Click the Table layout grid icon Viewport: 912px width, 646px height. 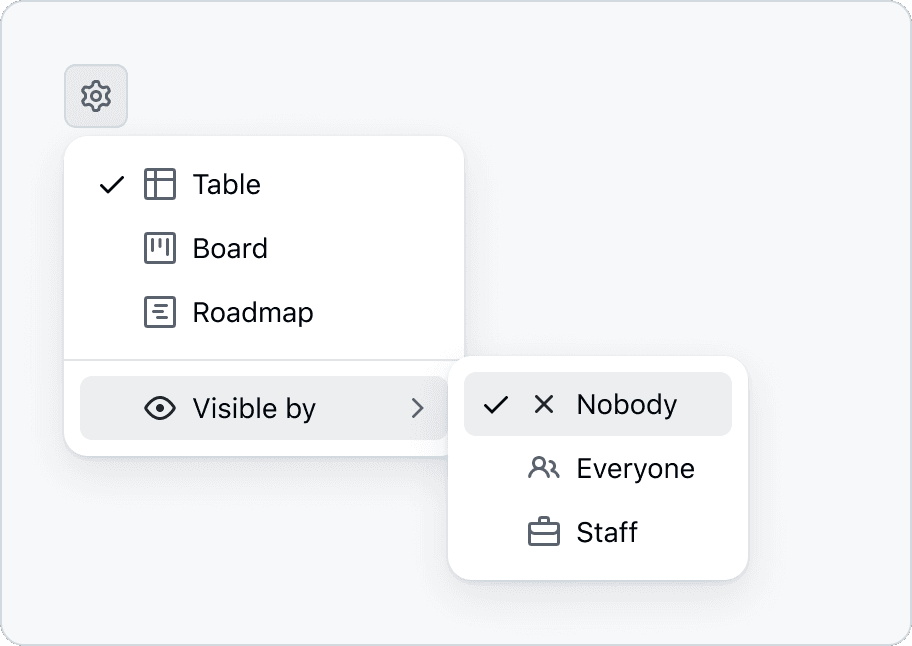[x=160, y=184]
